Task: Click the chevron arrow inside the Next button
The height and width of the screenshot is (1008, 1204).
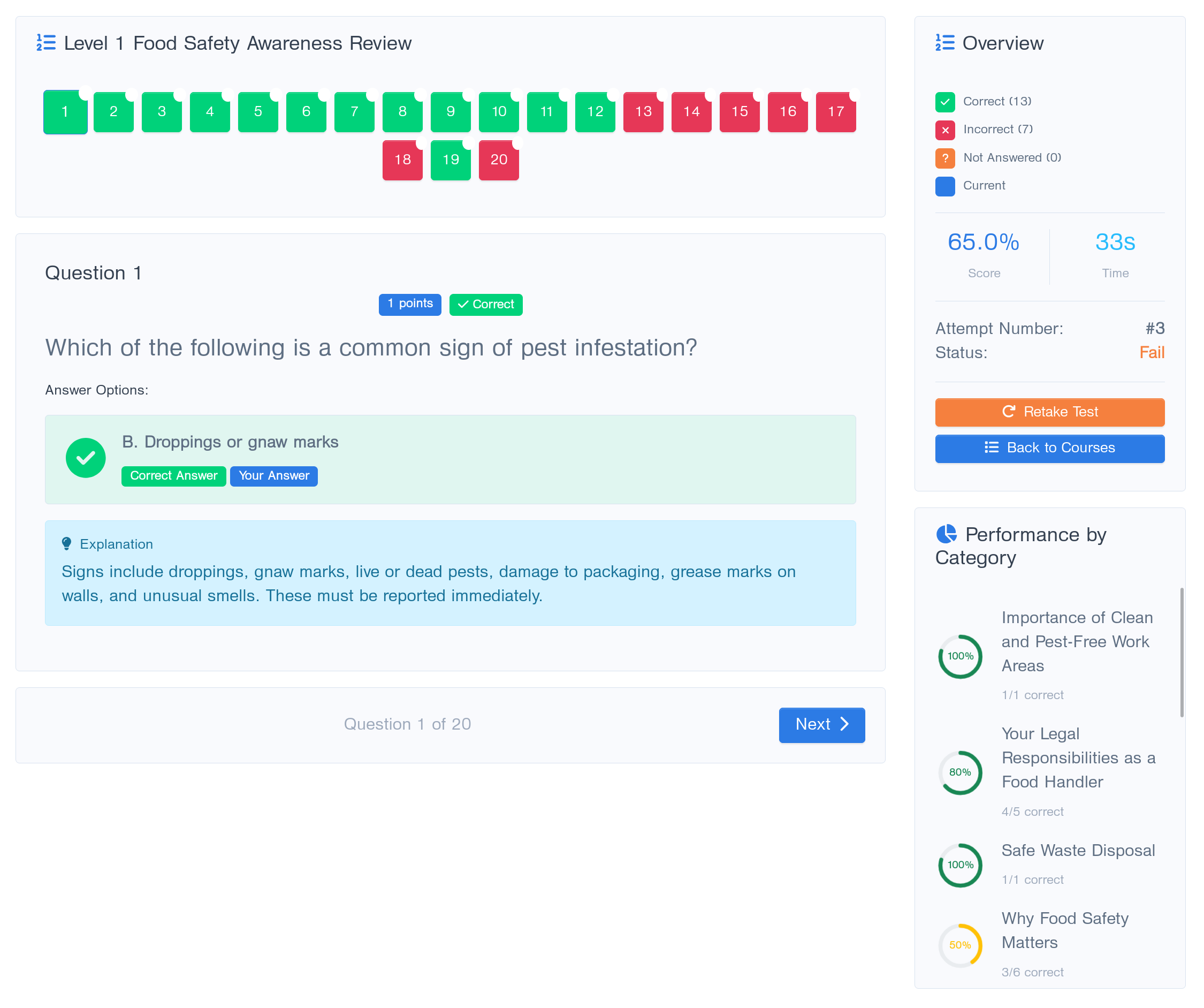Action: [844, 725]
